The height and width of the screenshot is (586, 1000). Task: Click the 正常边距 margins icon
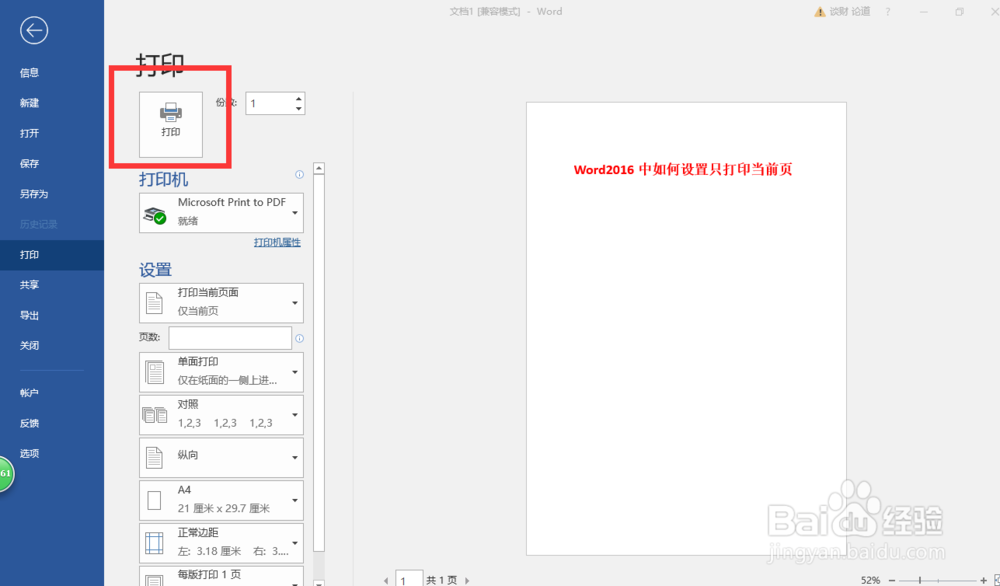click(x=155, y=543)
